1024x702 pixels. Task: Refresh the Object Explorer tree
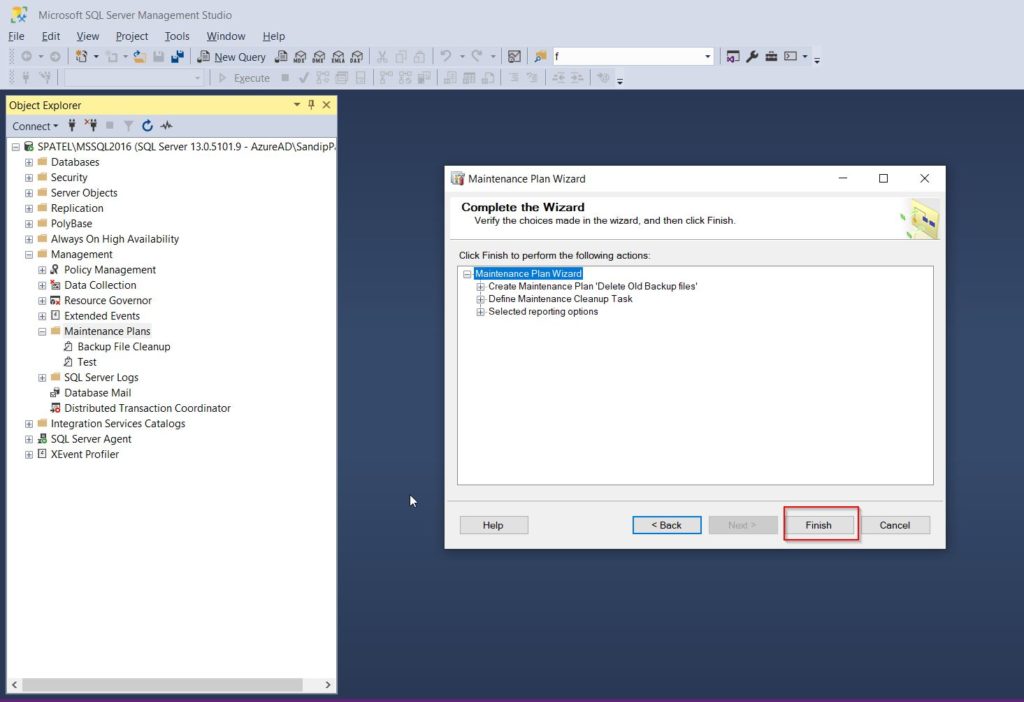pyautogui.click(x=148, y=125)
